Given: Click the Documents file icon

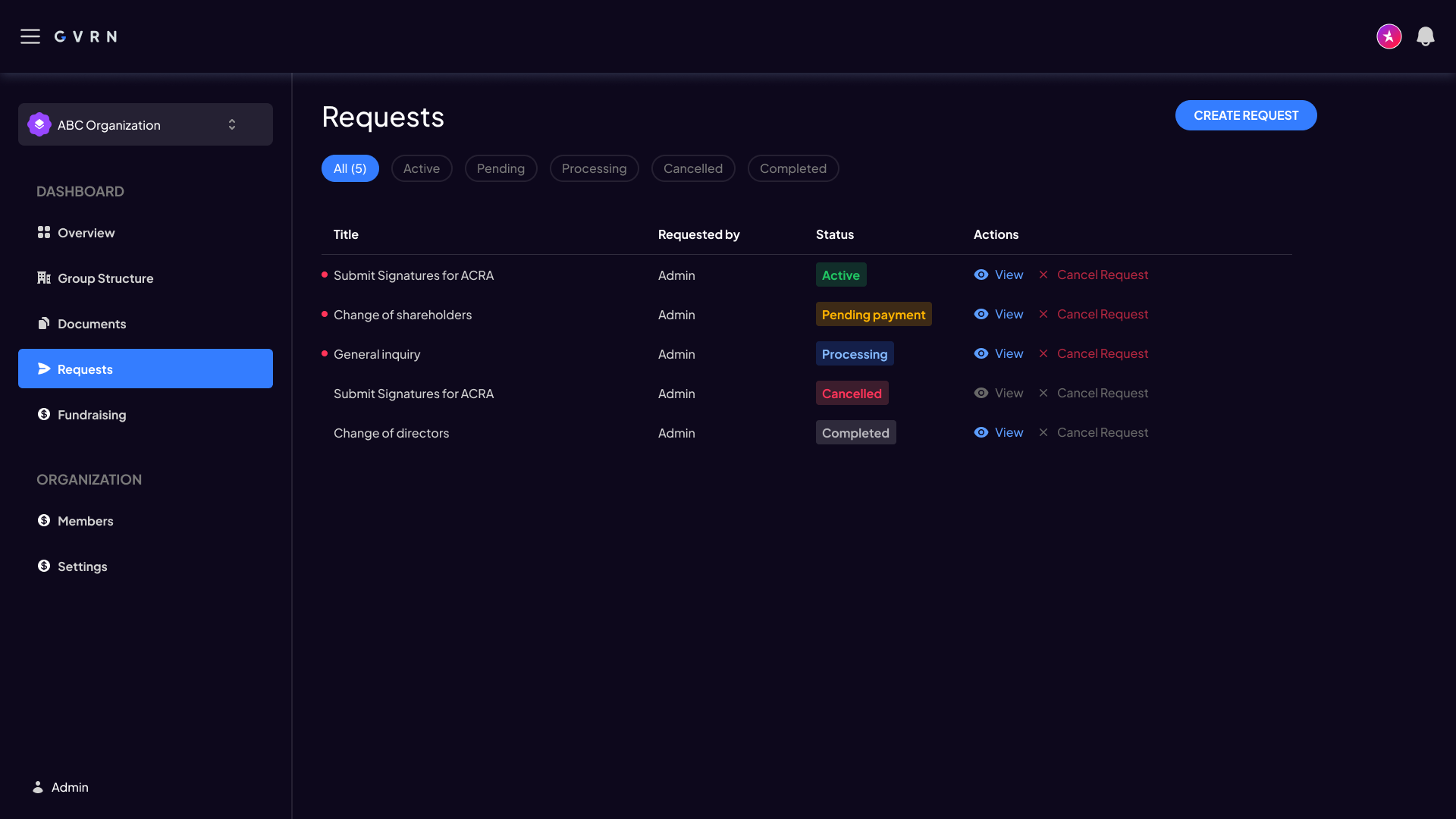Looking at the screenshot, I should coord(44,323).
